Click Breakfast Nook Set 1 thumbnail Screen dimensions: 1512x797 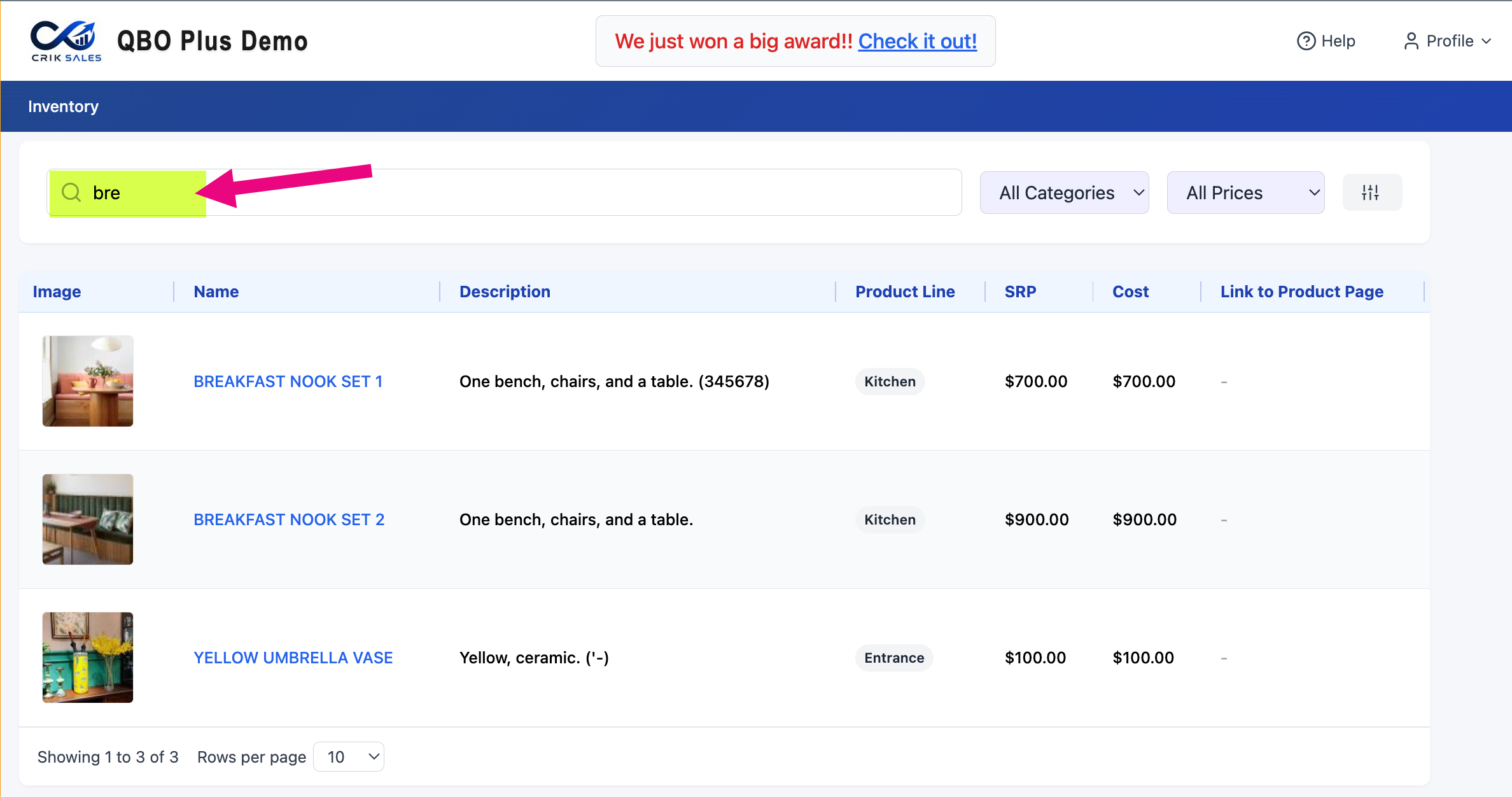click(x=88, y=381)
